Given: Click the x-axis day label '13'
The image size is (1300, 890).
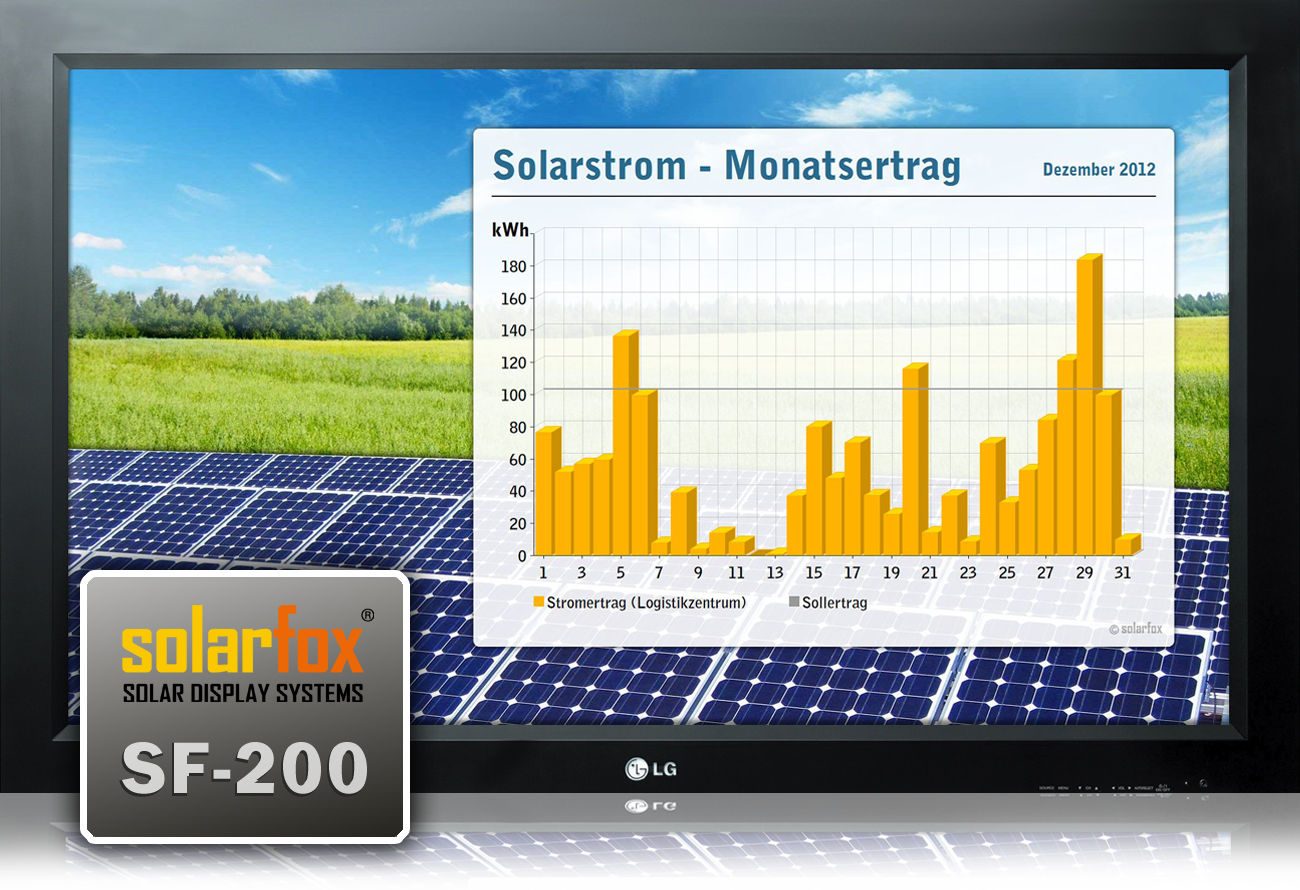Looking at the screenshot, I should coord(775,574).
